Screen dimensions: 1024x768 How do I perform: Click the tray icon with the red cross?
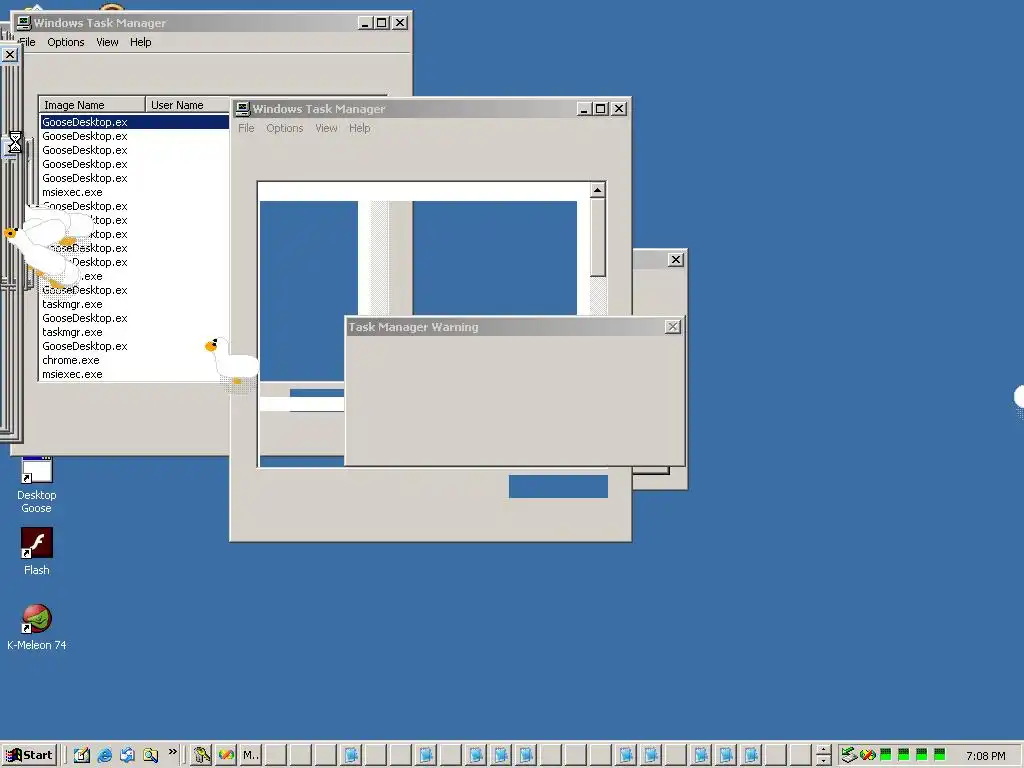[x=868, y=755]
